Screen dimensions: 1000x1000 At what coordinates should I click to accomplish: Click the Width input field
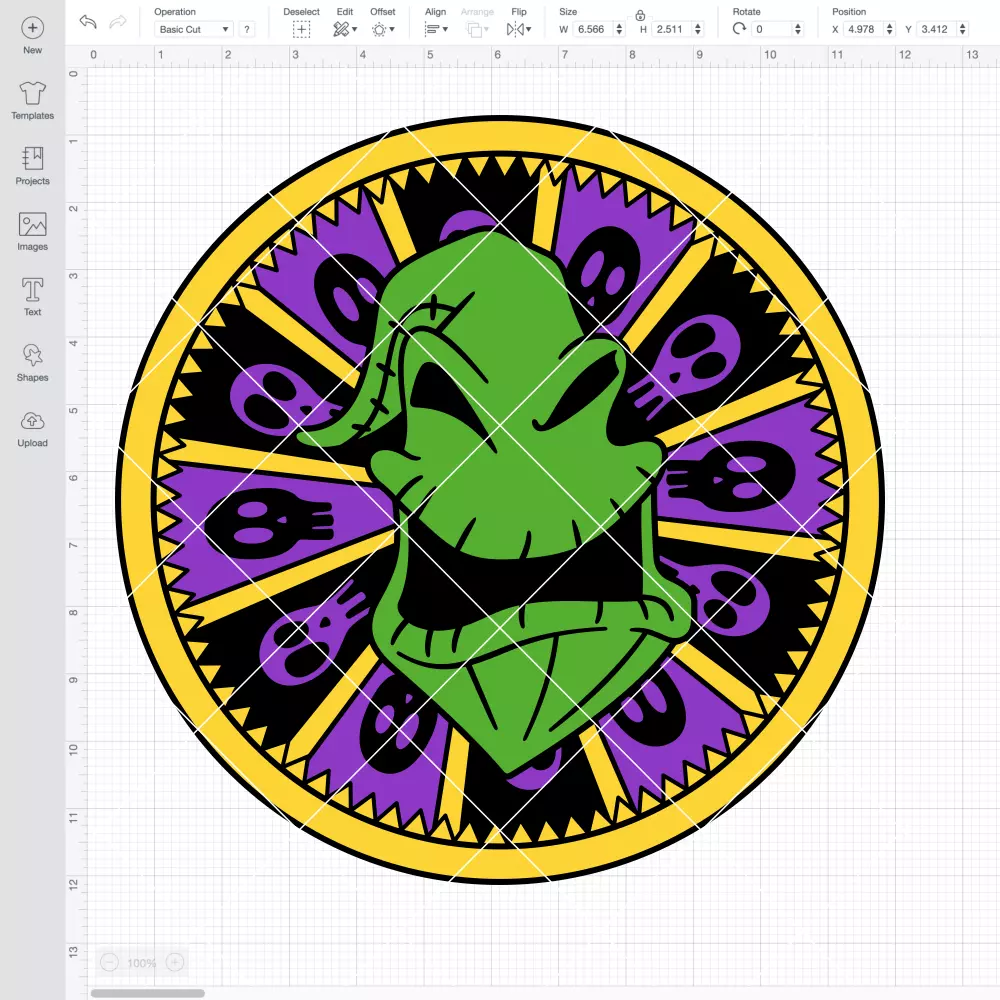[x=592, y=29]
